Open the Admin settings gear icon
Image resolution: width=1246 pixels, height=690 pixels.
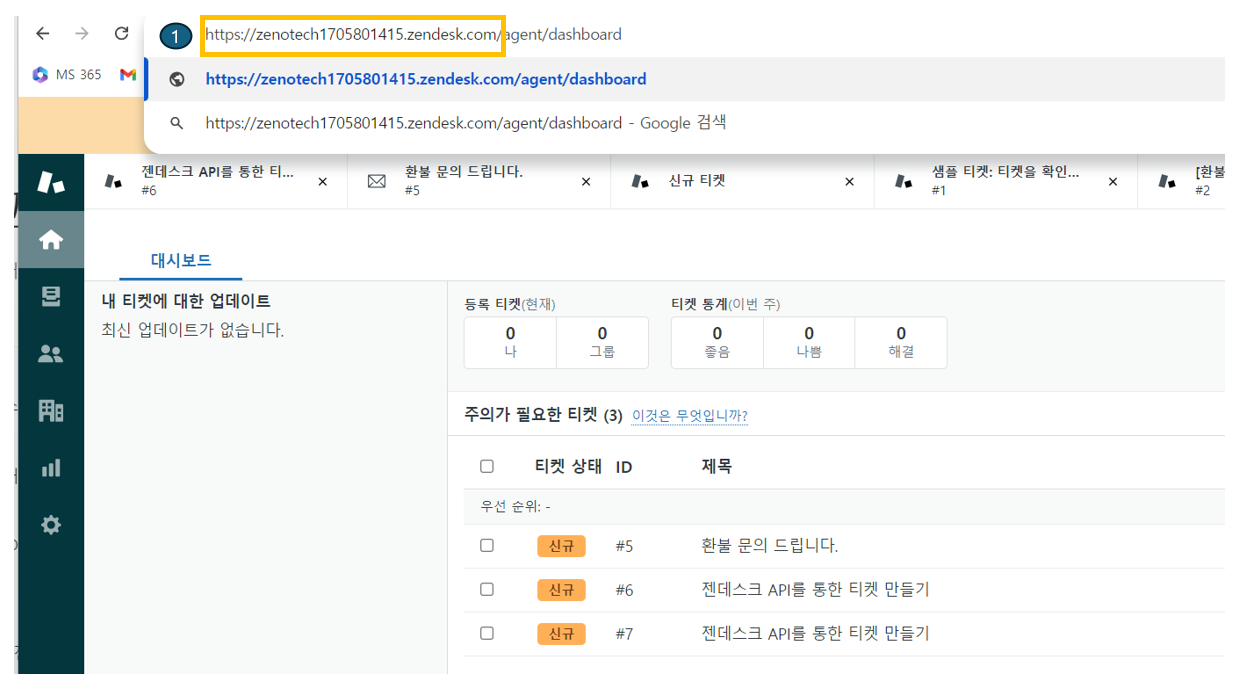pos(50,524)
